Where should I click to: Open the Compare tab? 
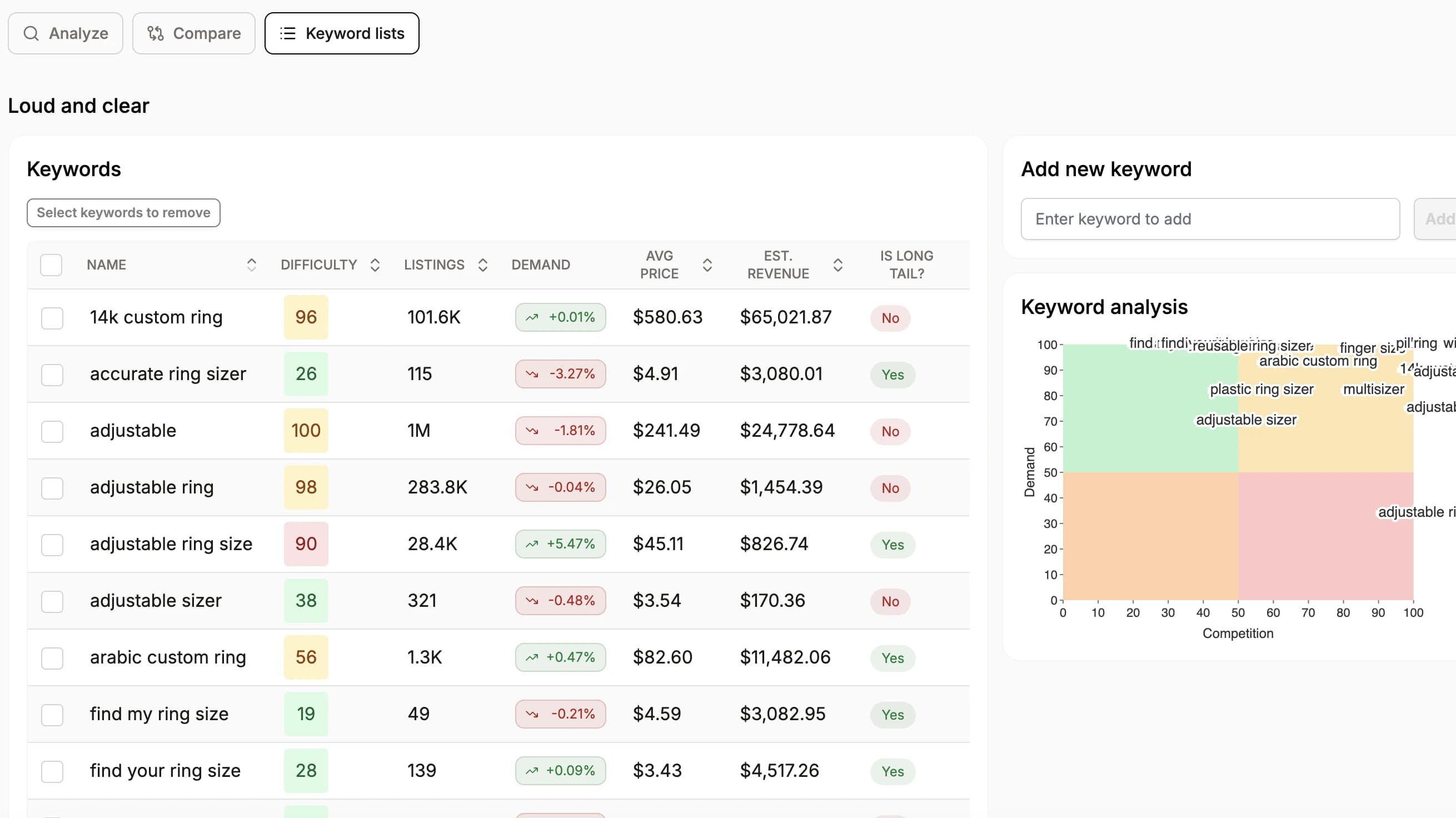[194, 33]
